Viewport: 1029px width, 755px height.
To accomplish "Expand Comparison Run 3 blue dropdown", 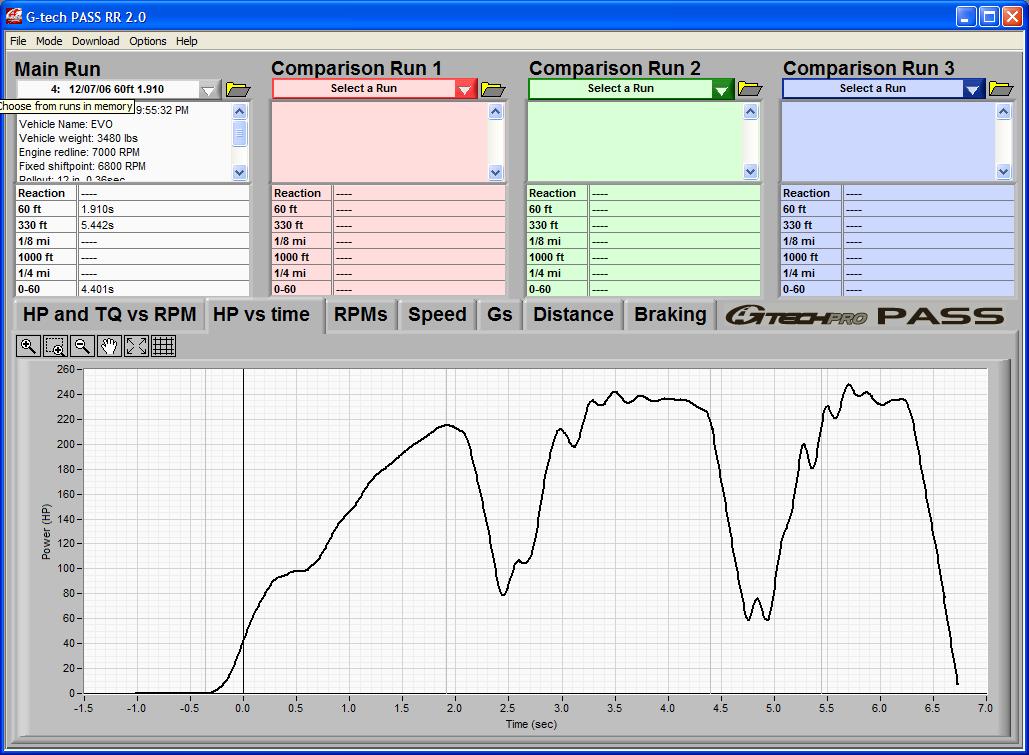I will pos(973,90).
